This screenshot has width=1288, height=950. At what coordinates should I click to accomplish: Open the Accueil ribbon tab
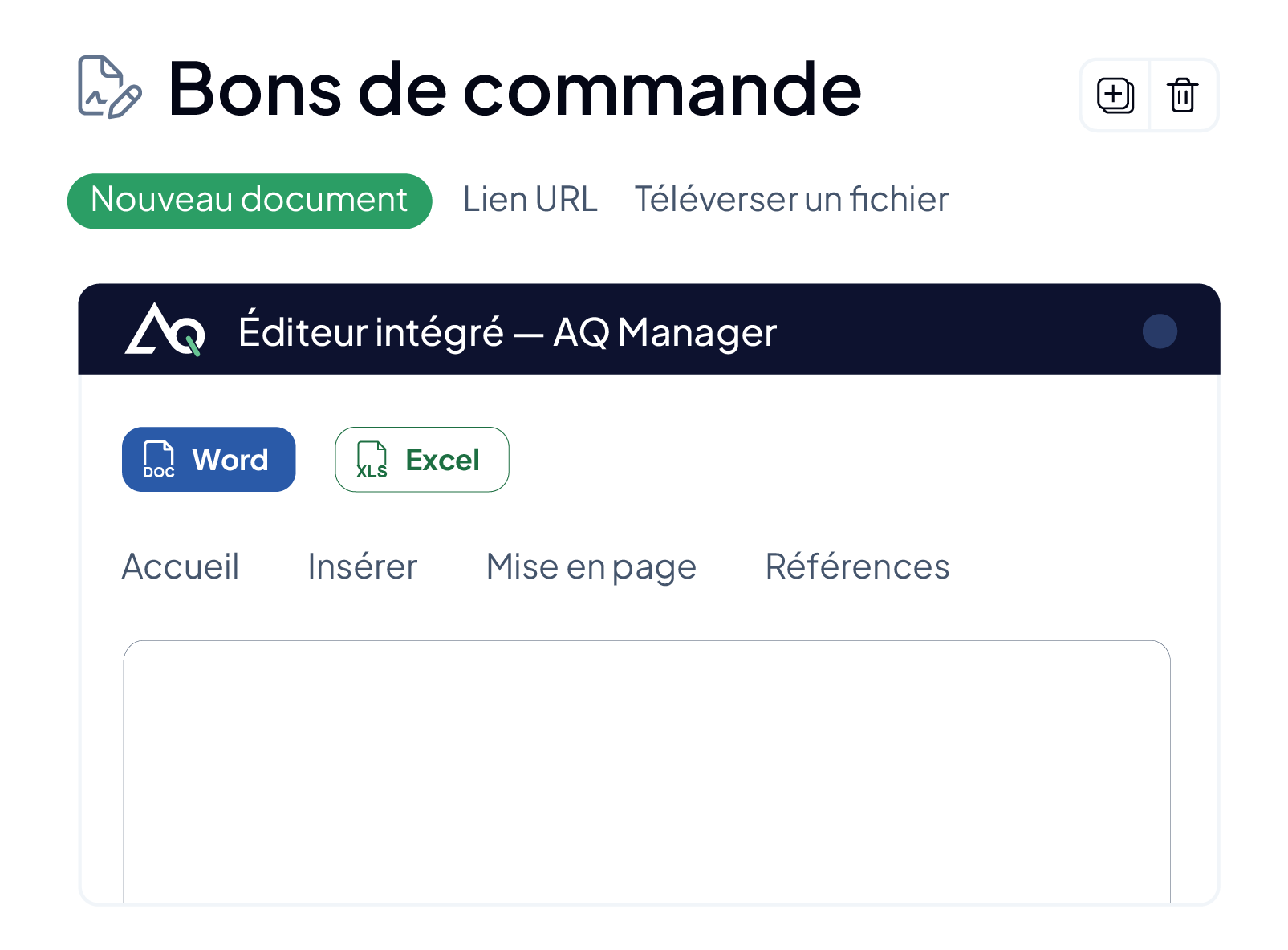(x=181, y=566)
